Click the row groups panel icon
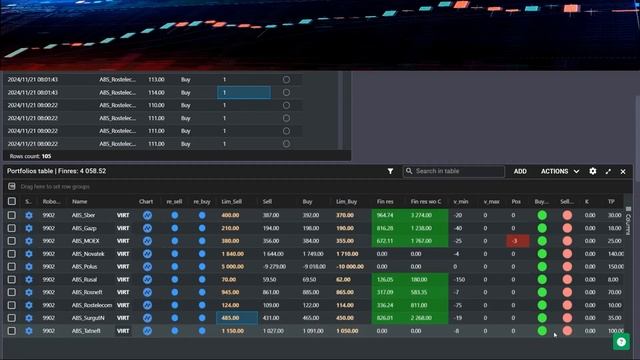 (11, 187)
